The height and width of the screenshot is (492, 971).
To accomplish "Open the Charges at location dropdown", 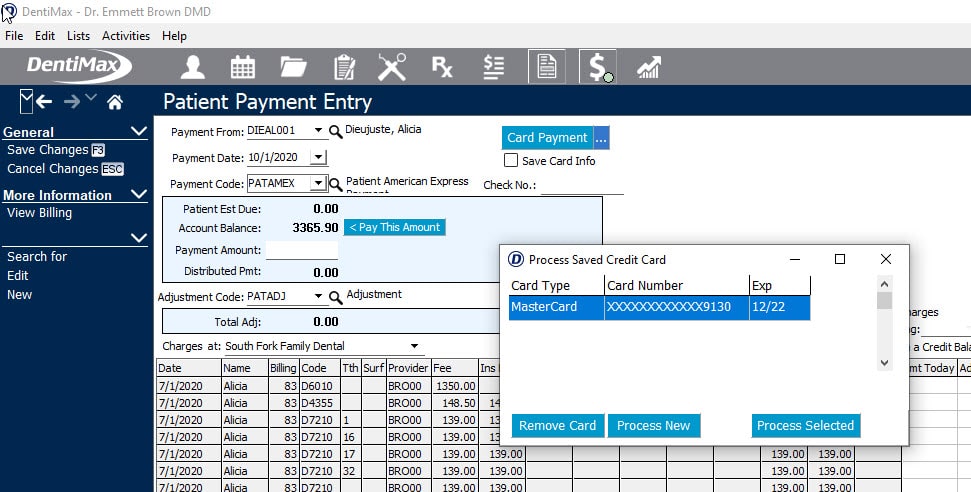I will tap(414, 346).
